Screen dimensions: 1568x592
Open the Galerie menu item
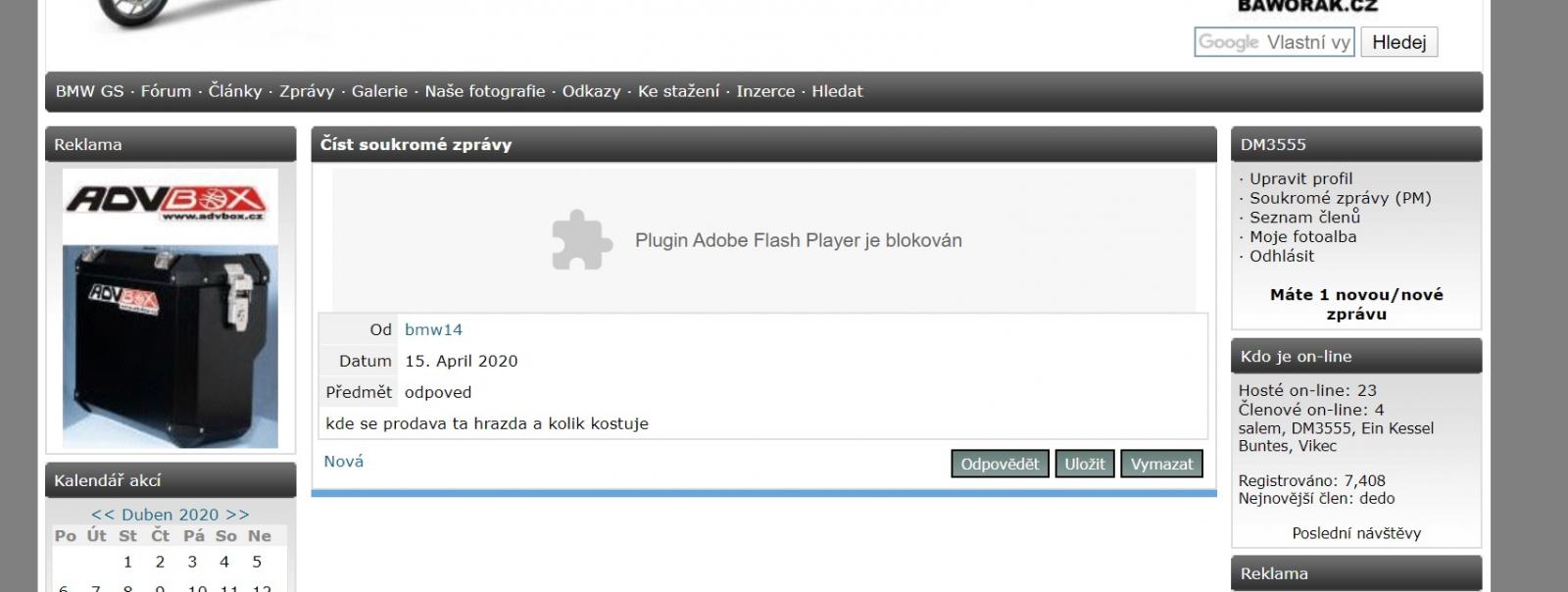379,91
